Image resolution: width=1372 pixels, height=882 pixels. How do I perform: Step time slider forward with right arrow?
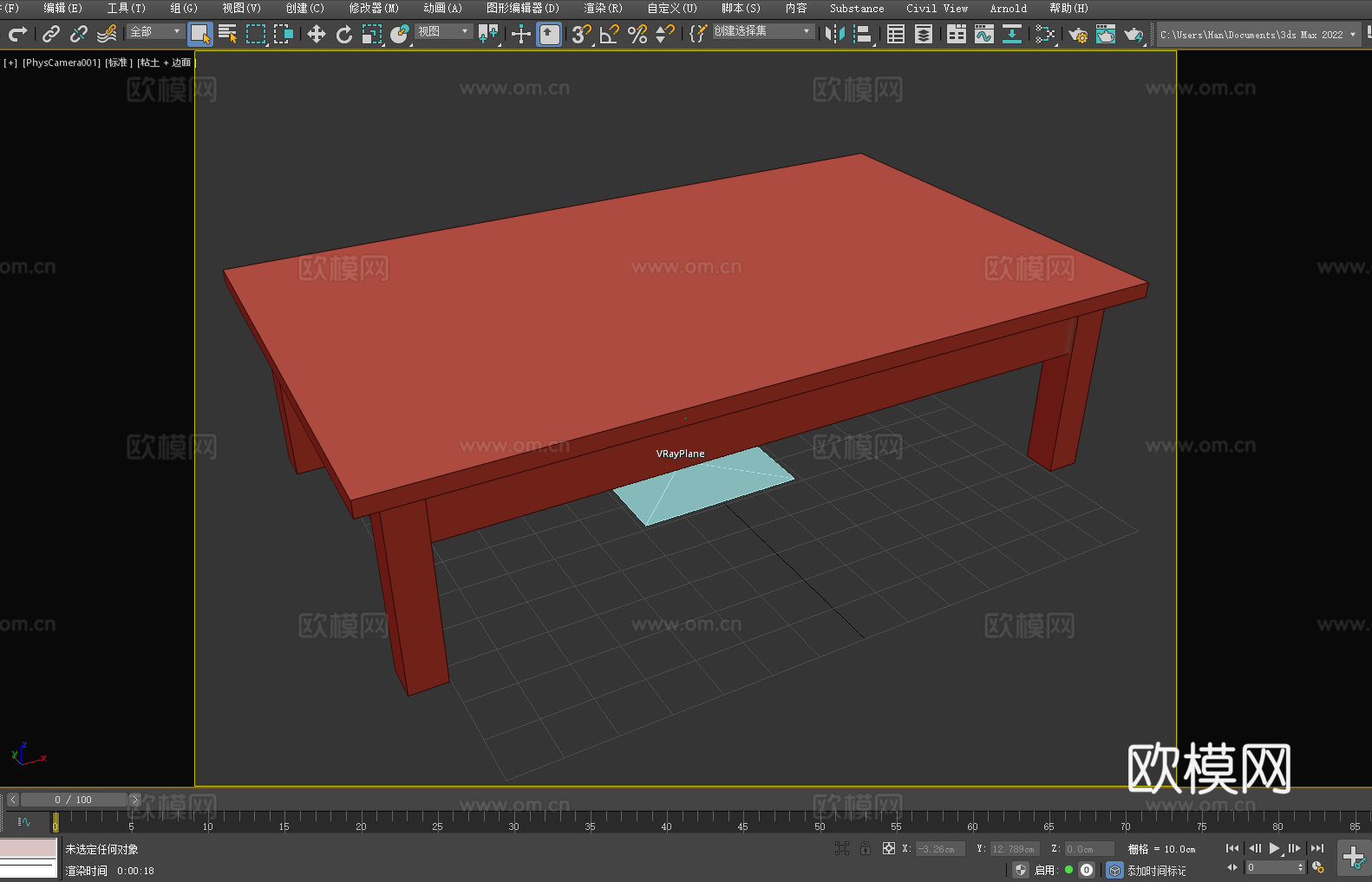pos(134,800)
